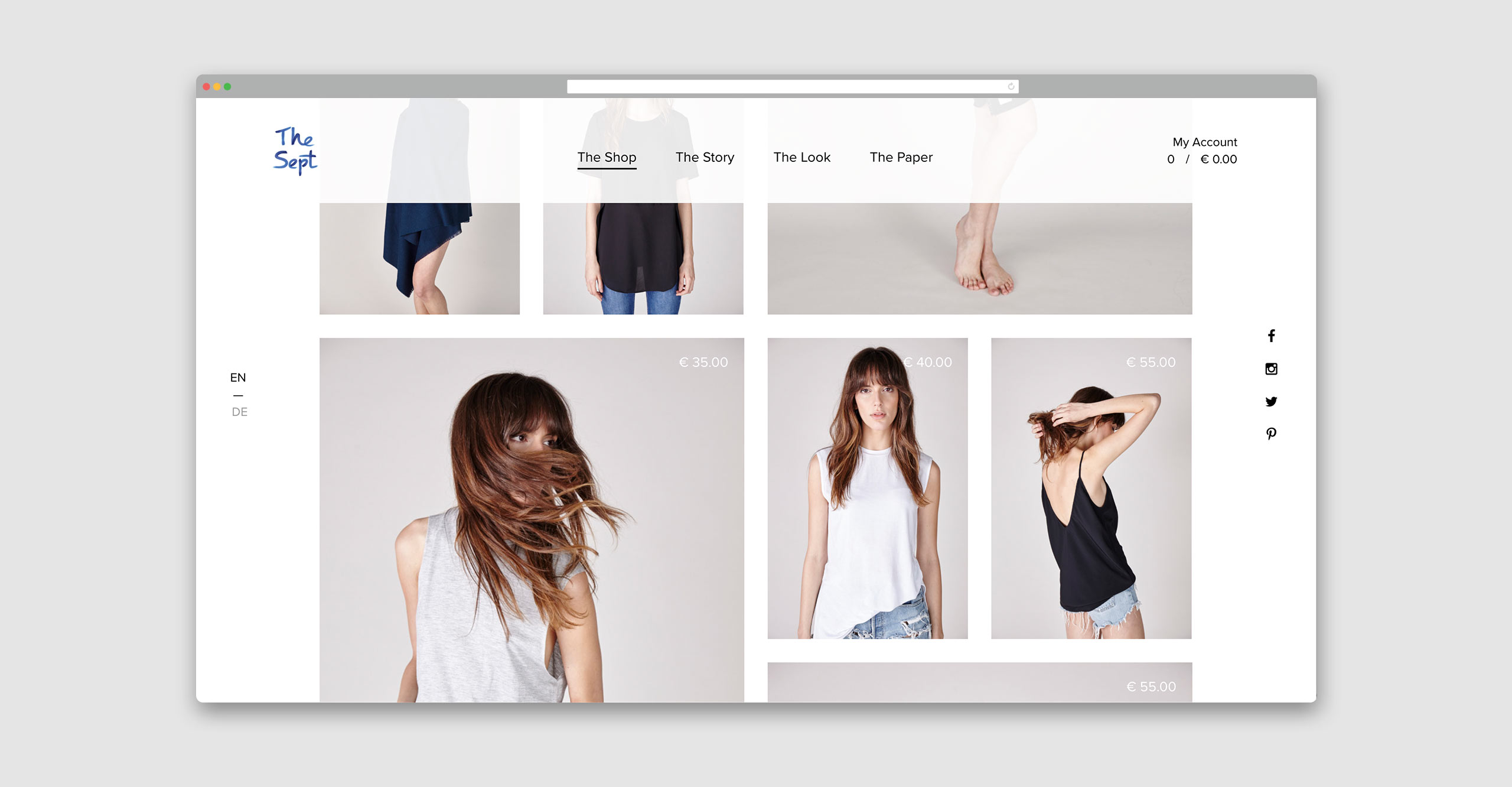1512x787 pixels.
Task: Click the cart item count 0
Action: pyautogui.click(x=1171, y=159)
